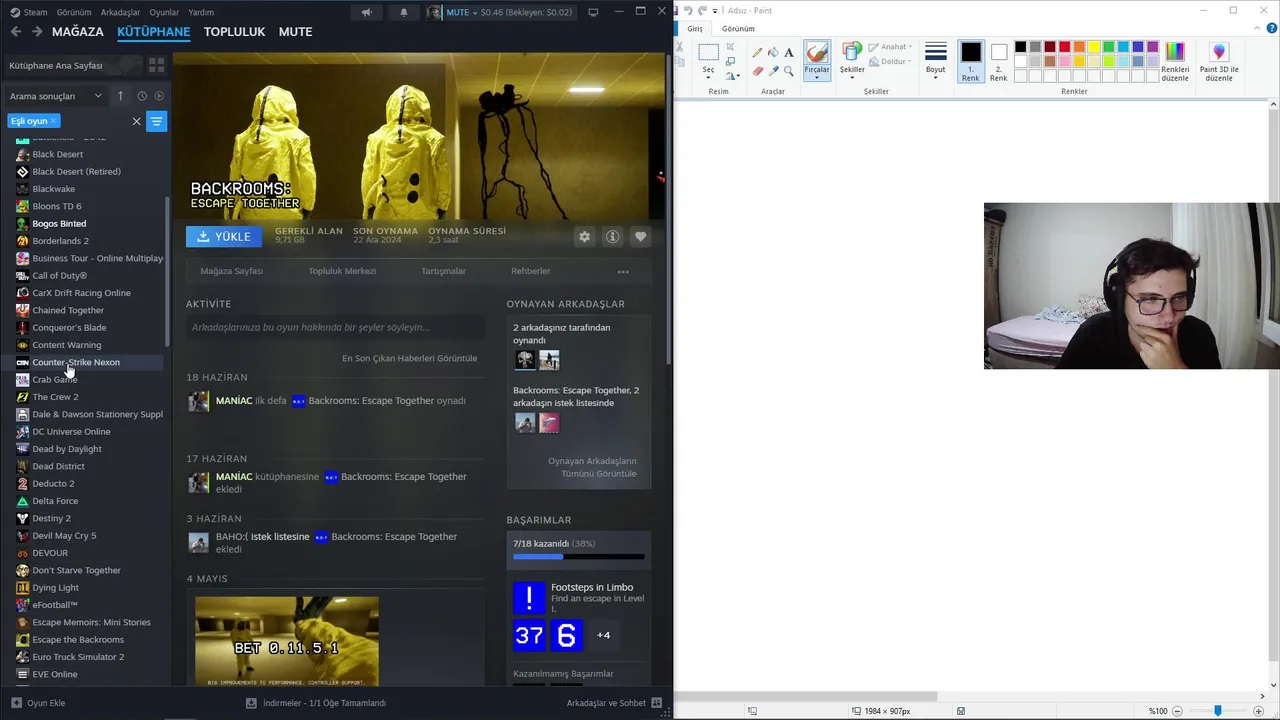Redo in Paint quick access toolbar
This screenshot has width=1280, height=720.
pyautogui.click(x=702, y=10)
